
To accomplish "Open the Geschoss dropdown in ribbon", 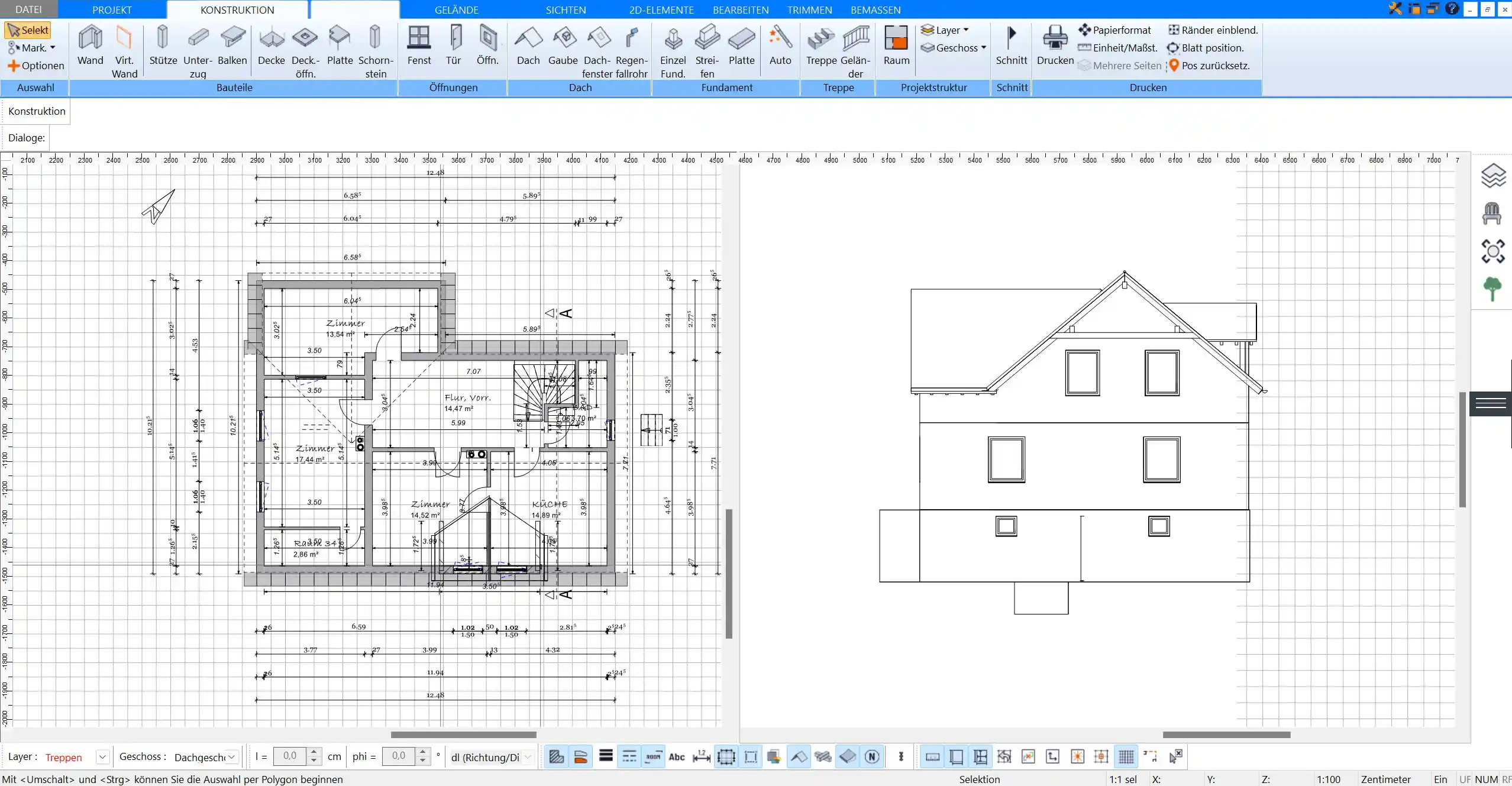I will tap(954, 48).
